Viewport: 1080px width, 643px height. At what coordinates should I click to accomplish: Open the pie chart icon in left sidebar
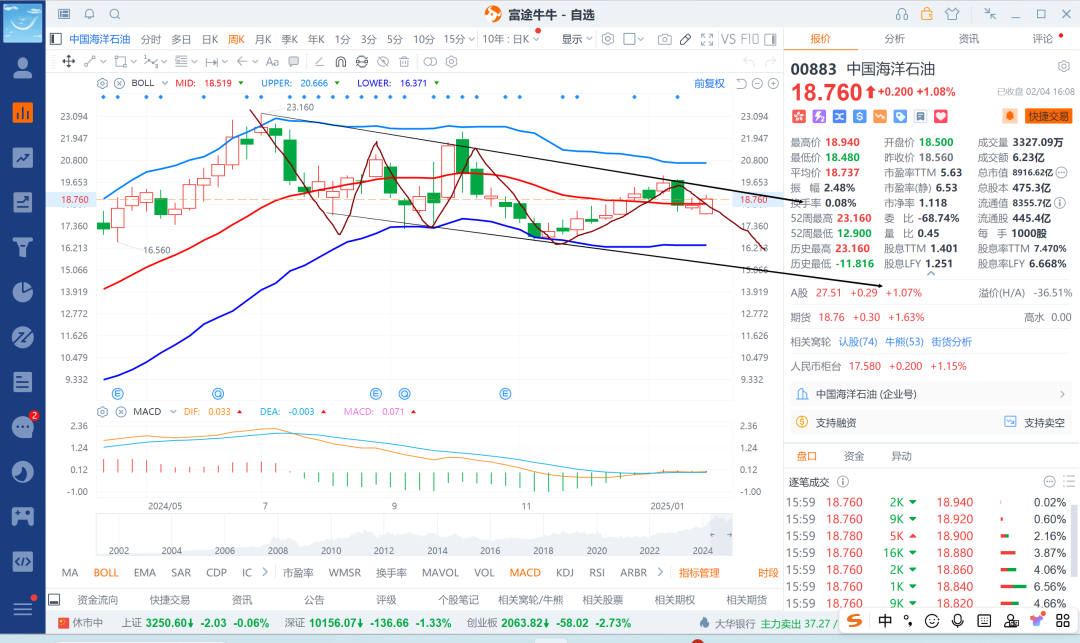(x=23, y=292)
